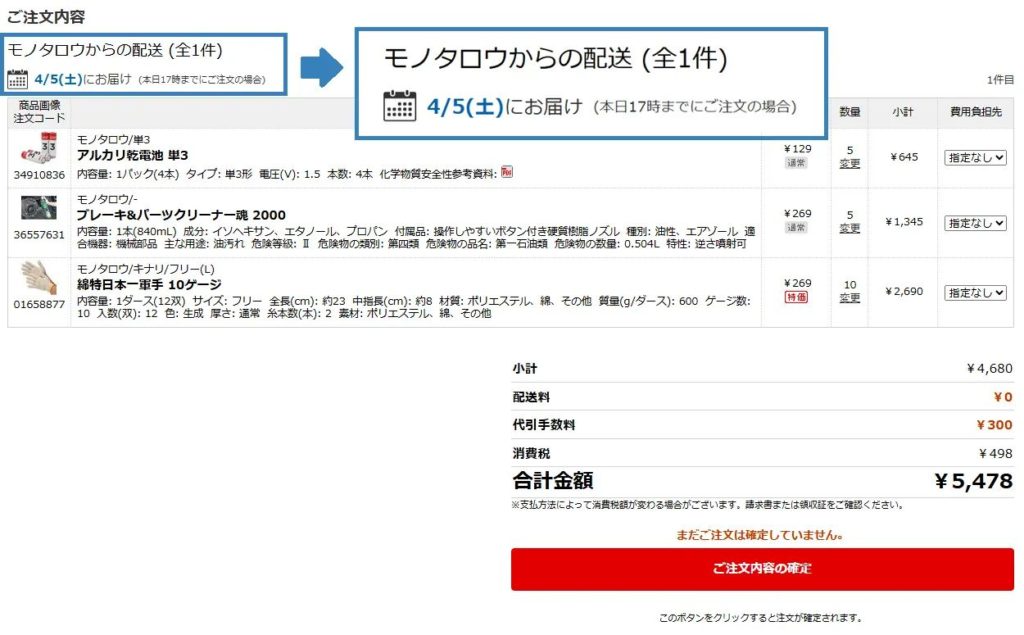Open the brake cleaner product thumbnail
Screen dimensions: 1024x635
coord(39,208)
